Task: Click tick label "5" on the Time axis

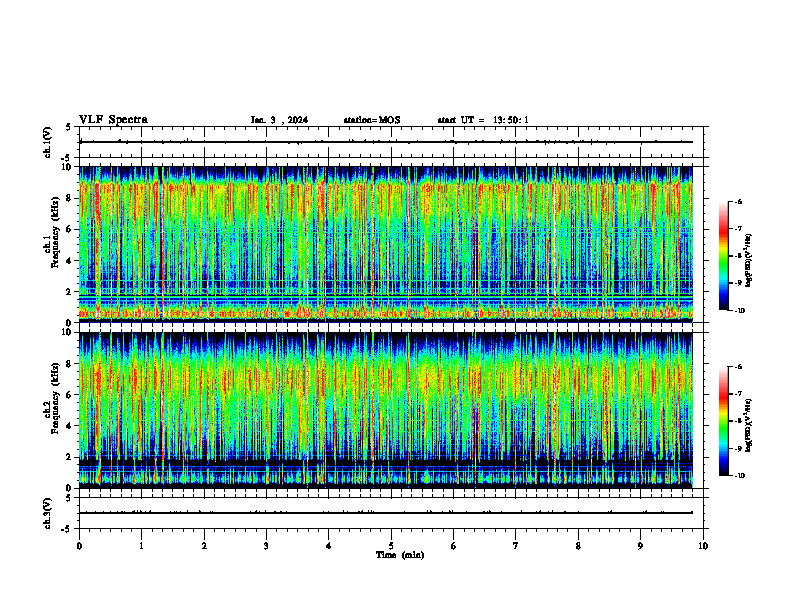Action: click(x=391, y=546)
